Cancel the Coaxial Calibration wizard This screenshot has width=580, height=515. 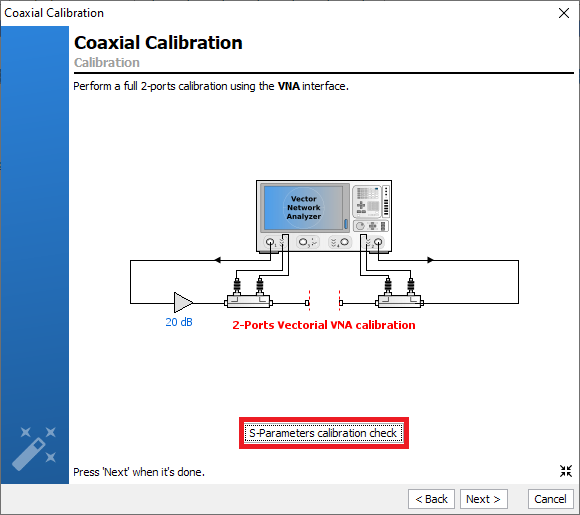550,499
